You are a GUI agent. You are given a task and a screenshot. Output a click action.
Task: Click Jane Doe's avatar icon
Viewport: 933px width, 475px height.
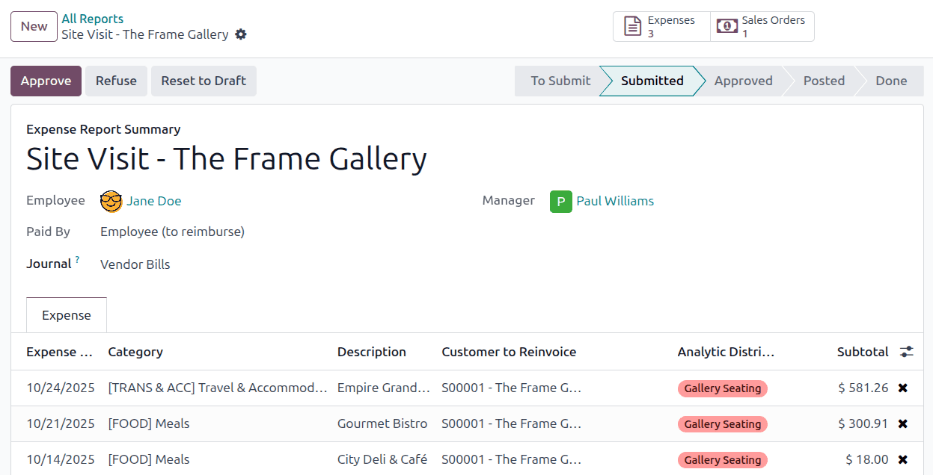pos(111,201)
